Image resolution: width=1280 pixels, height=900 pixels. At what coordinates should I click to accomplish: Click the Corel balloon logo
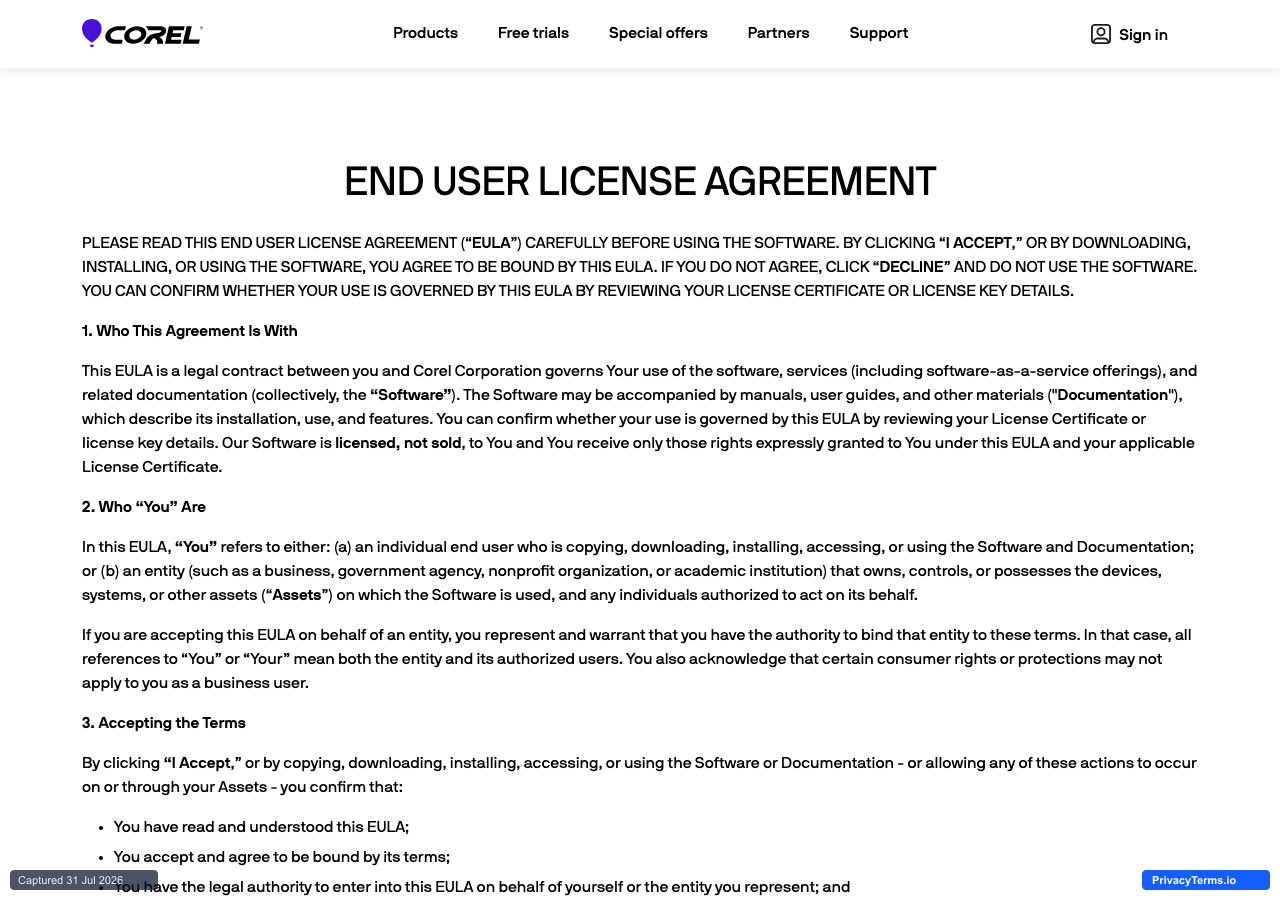point(142,33)
